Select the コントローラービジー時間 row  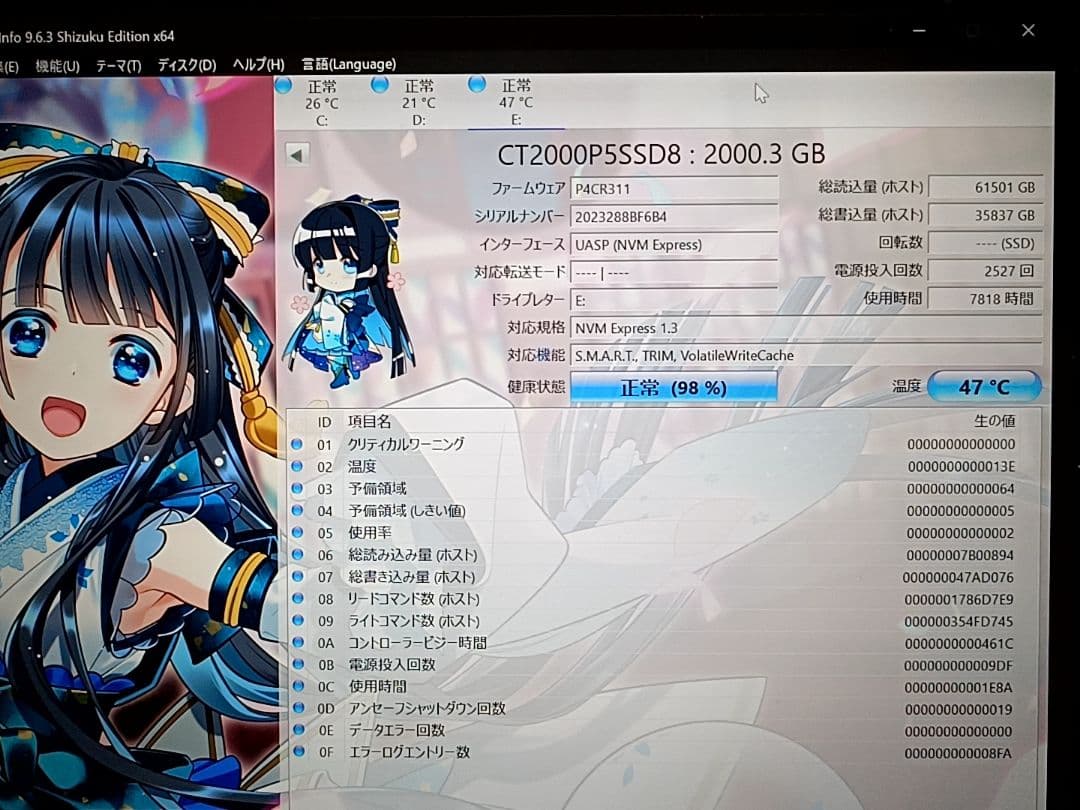[663, 643]
